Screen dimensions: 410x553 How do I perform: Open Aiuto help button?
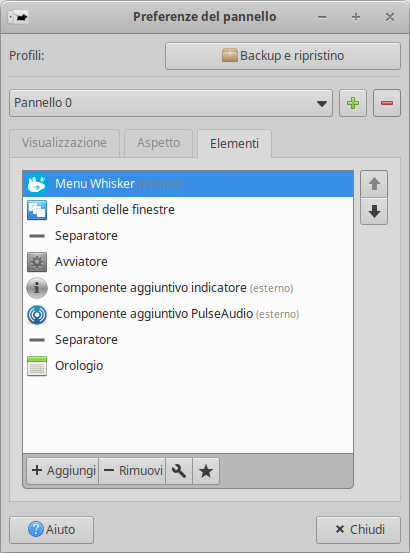pos(51,530)
